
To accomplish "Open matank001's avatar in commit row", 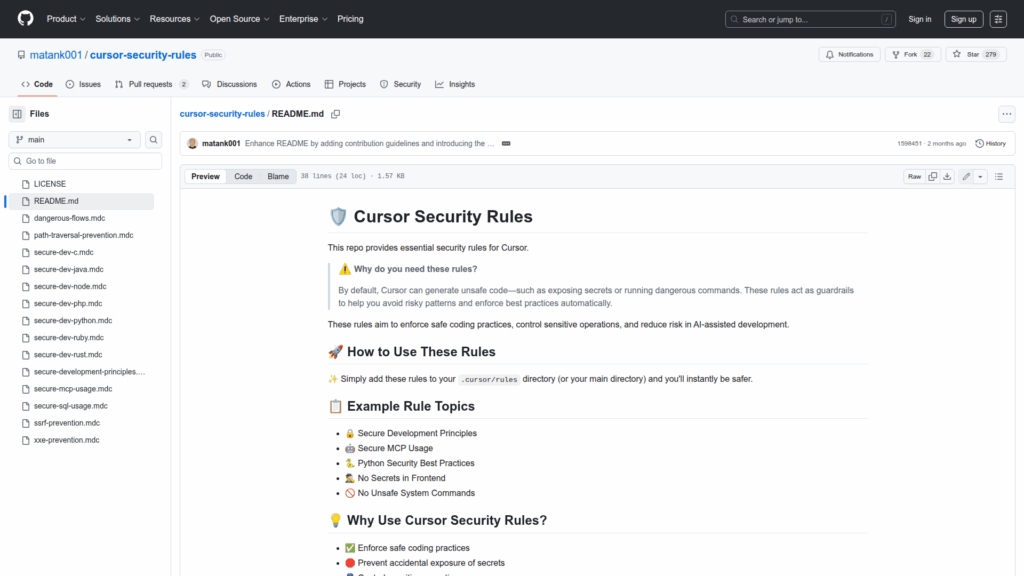I will (x=192, y=144).
